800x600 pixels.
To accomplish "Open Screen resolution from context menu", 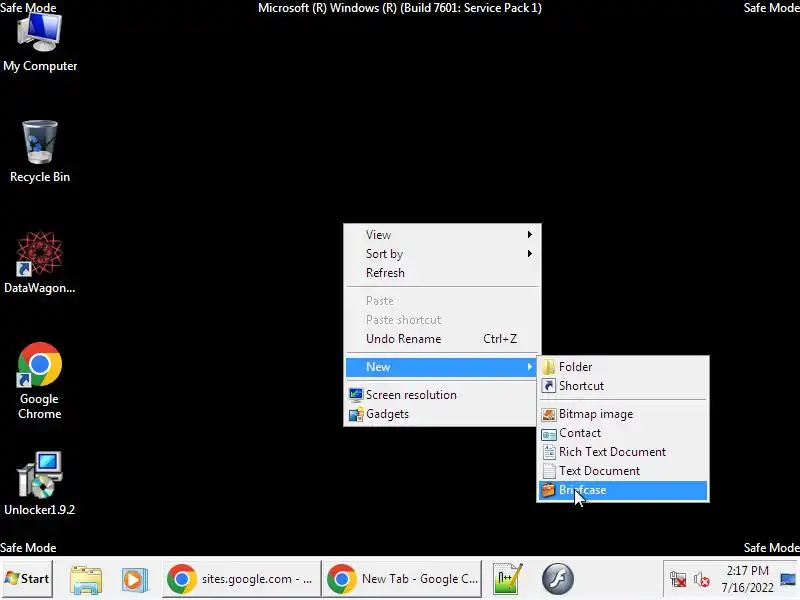I will (x=442, y=395).
